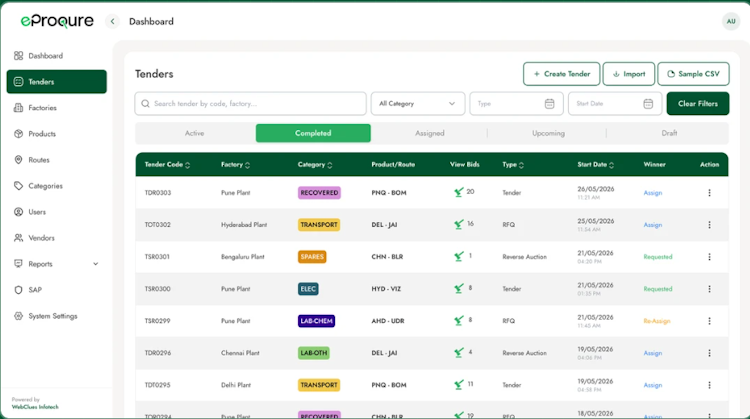Focus the tender search field
This screenshot has width=750, height=419.
pos(251,103)
